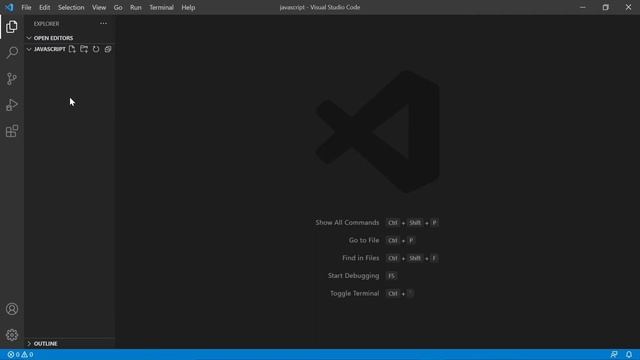Open notifications bell in status bar
The height and width of the screenshot is (360, 640).
tap(629, 355)
